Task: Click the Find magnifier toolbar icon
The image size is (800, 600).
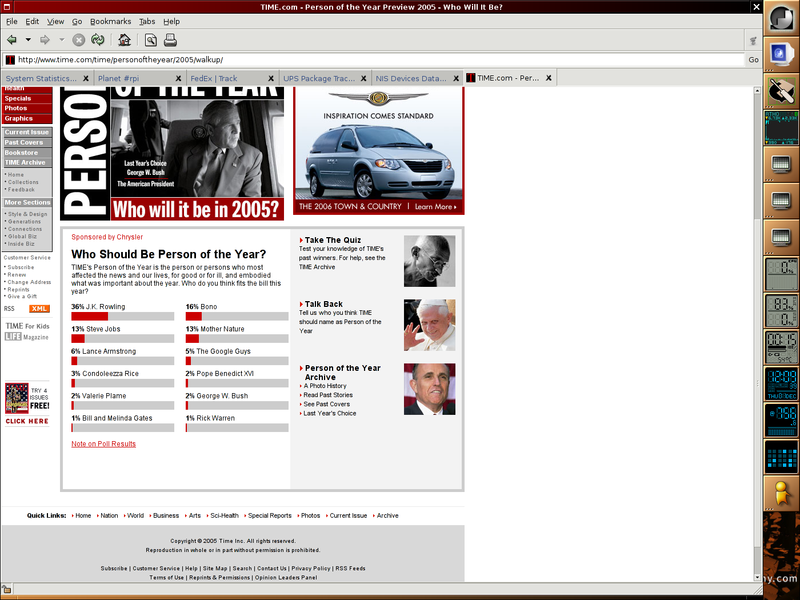Action: pyautogui.click(x=151, y=40)
